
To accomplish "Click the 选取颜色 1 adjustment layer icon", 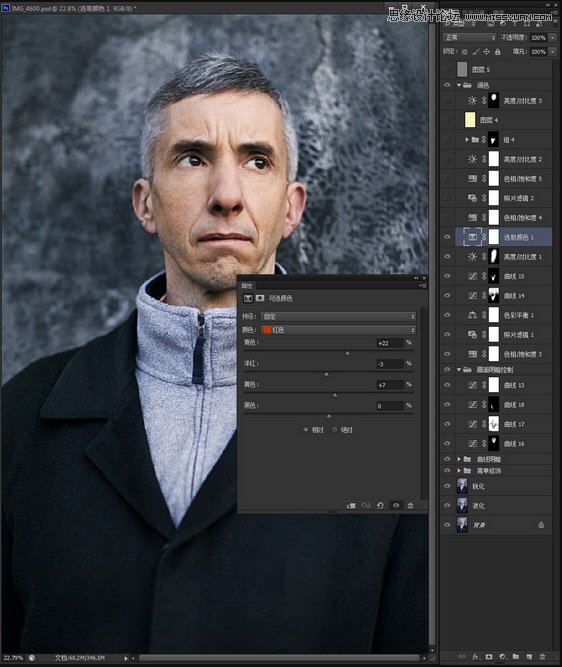I will (x=472, y=237).
